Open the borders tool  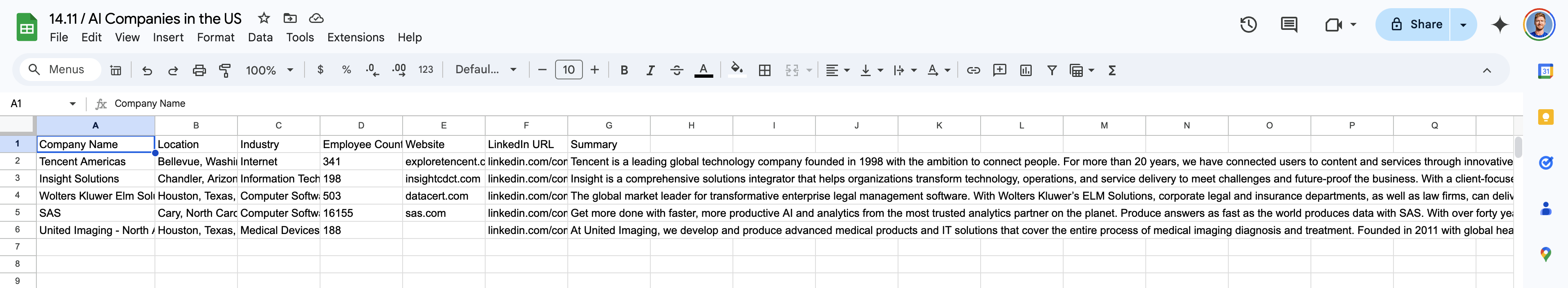point(764,70)
